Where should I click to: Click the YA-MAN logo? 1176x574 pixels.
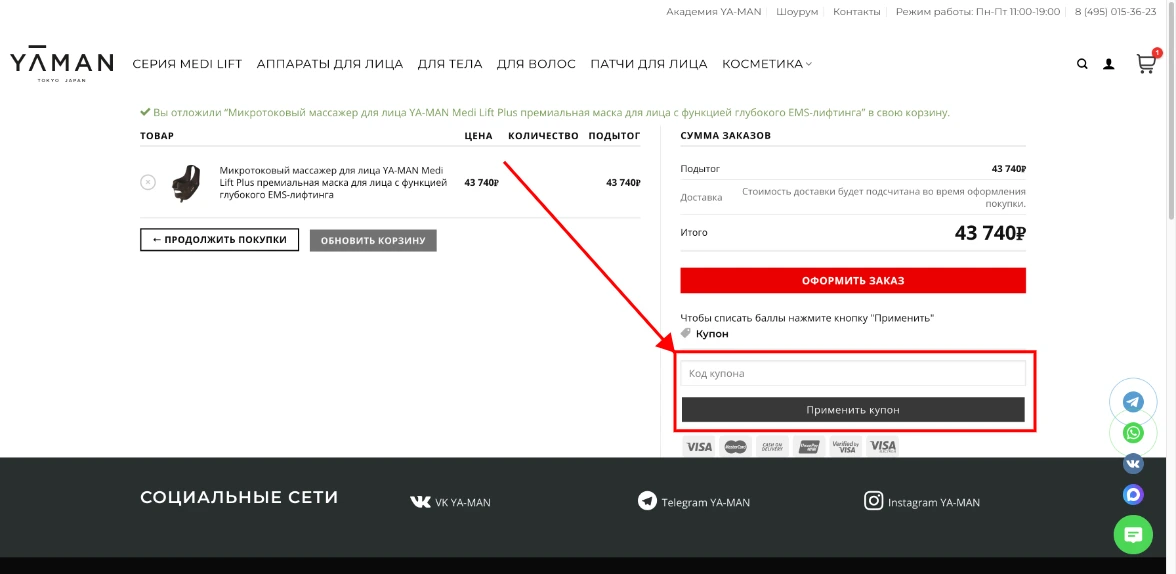point(62,64)
